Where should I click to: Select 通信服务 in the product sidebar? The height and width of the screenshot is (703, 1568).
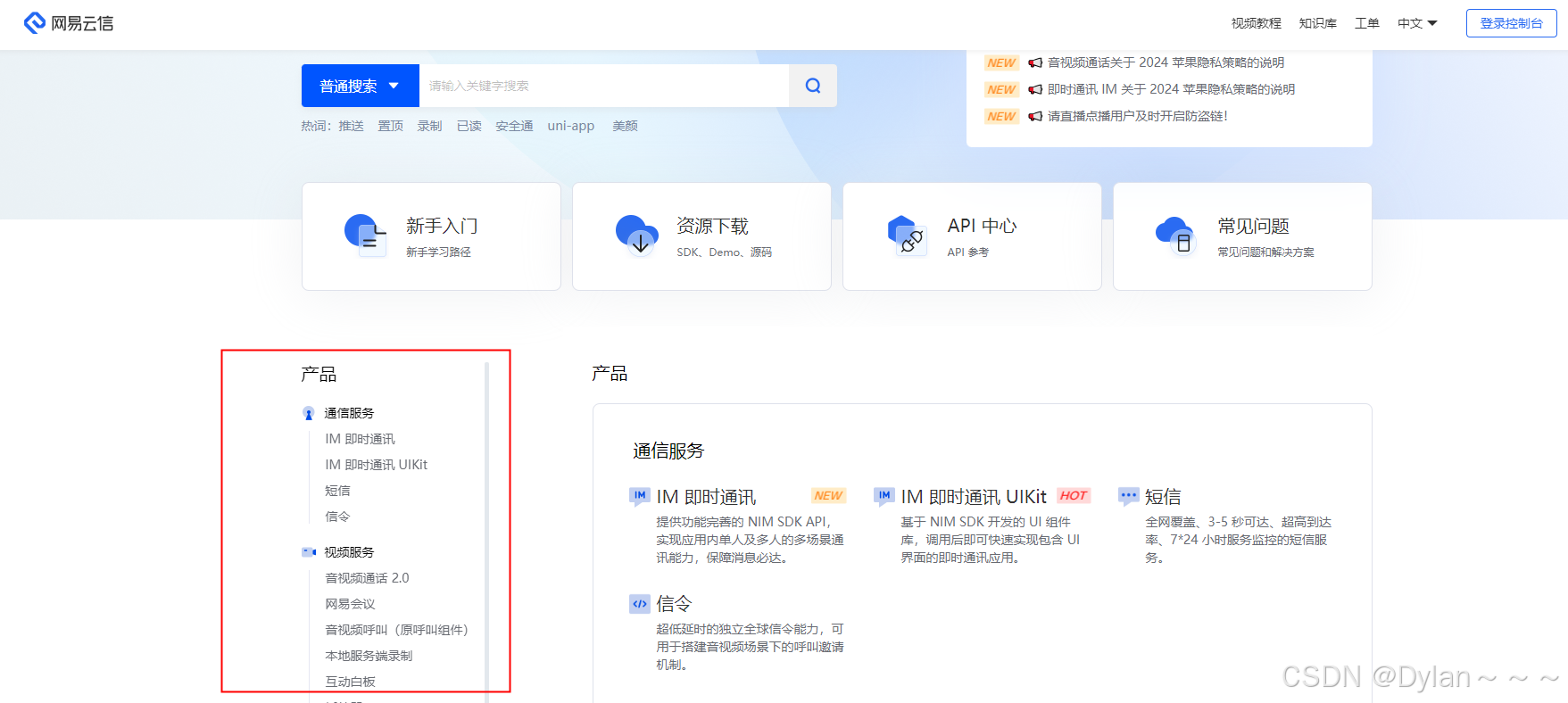coord(349,413)
